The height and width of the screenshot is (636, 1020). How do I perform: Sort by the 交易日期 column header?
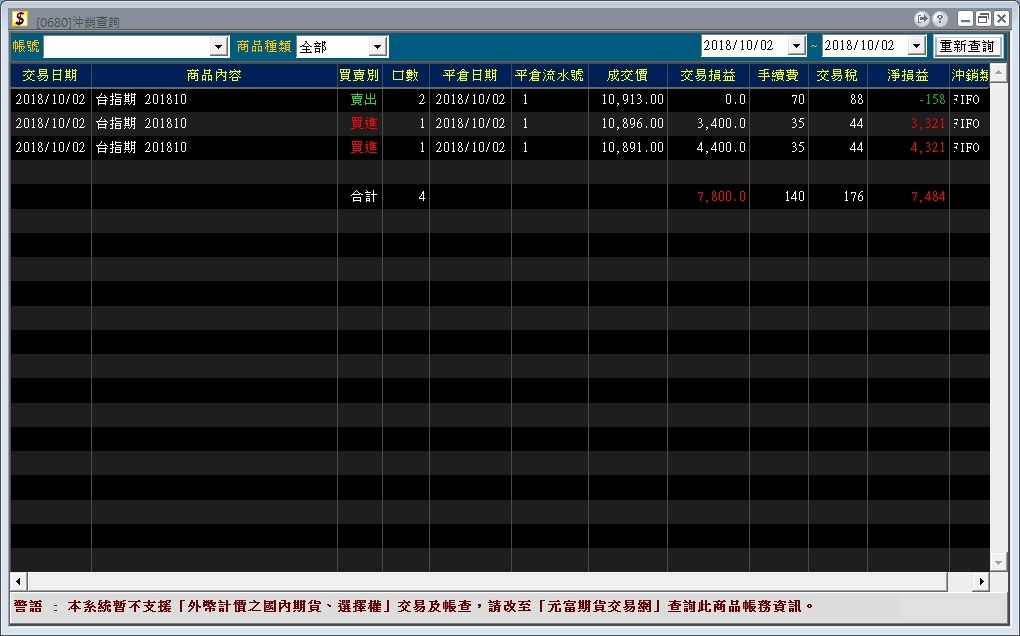(x=51, y=75)
